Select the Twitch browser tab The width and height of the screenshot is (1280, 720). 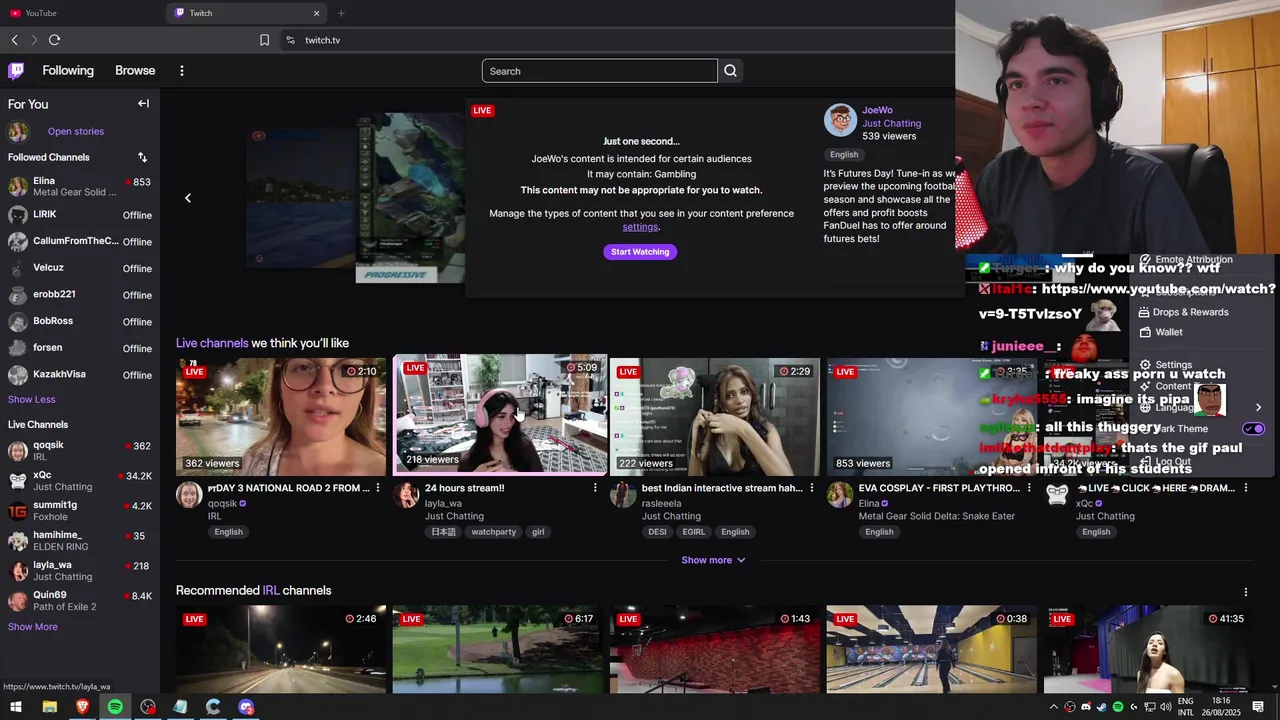tap(245, 13)
